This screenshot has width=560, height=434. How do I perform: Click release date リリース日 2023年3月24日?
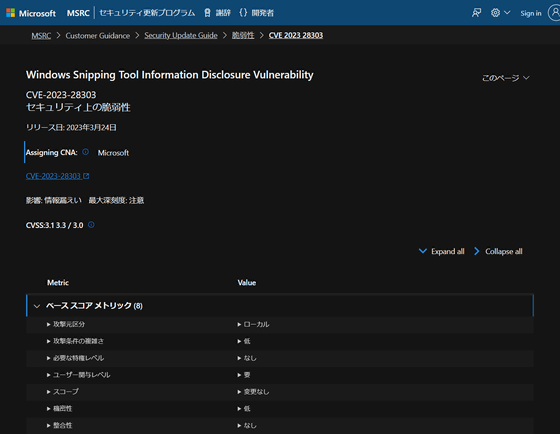pos(71,128)
